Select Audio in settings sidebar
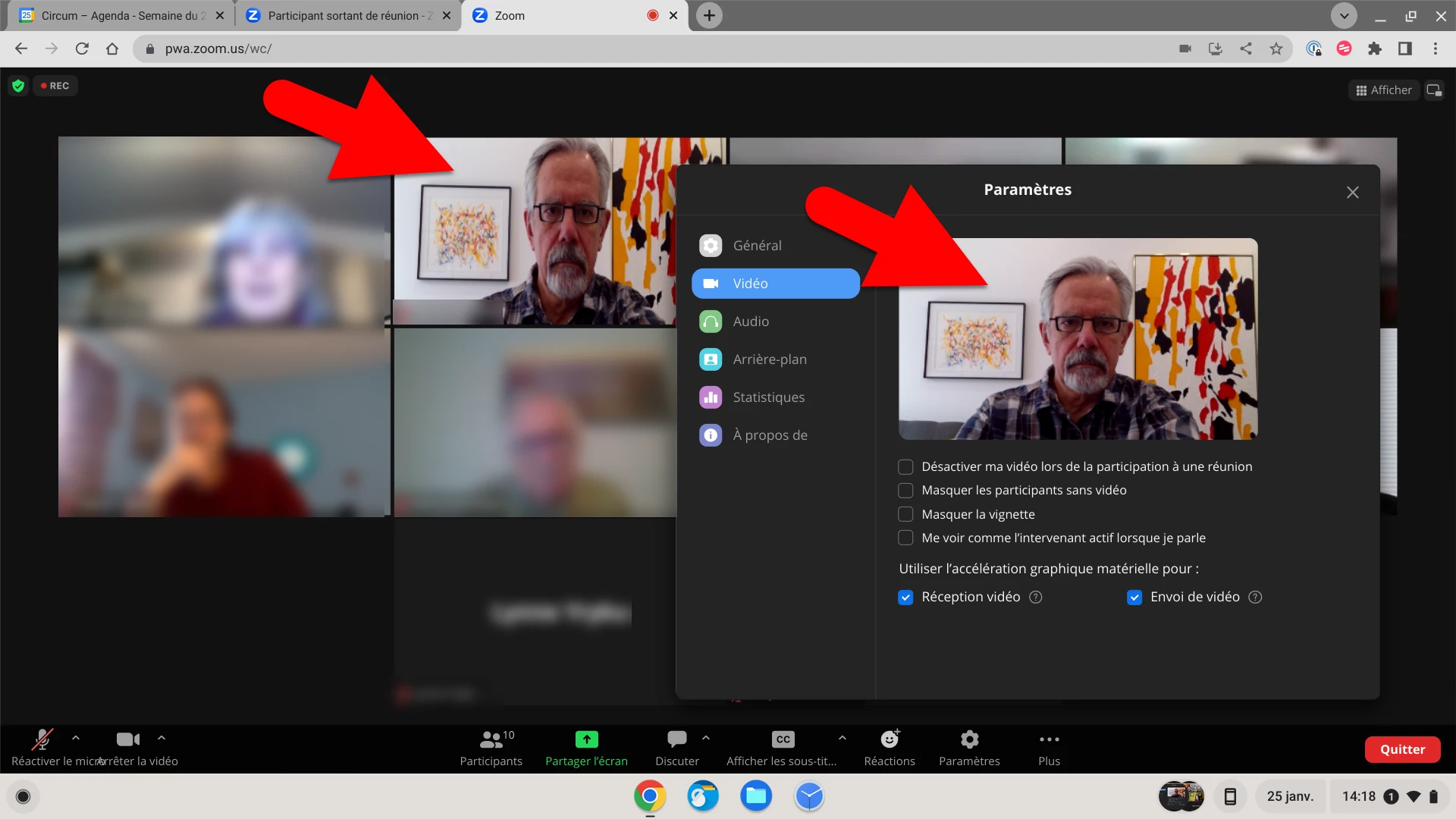The height and width of the screenshot is (819, 1456). pyautogui.click(x=751, y=322)
